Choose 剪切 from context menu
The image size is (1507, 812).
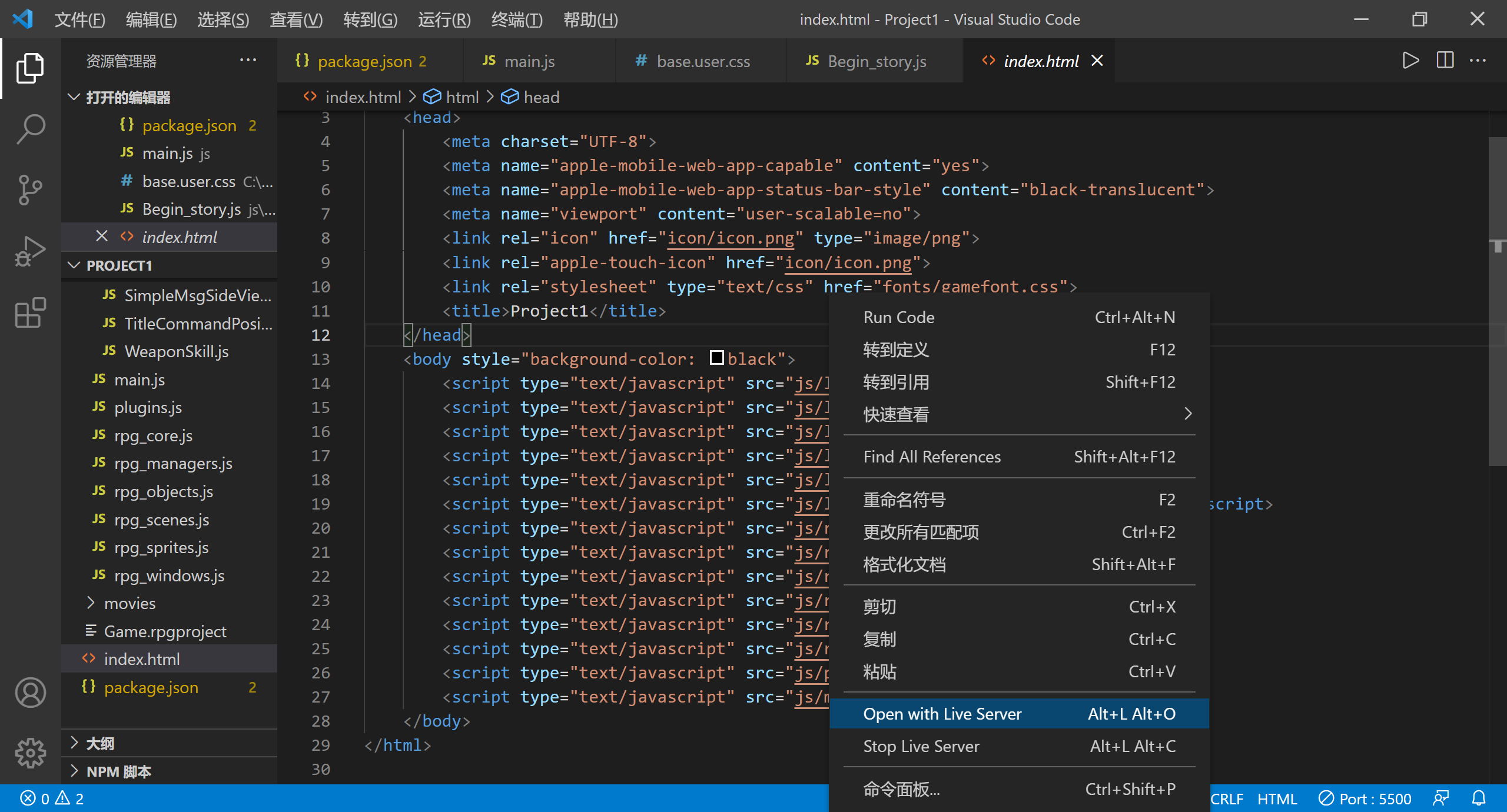1019,607
